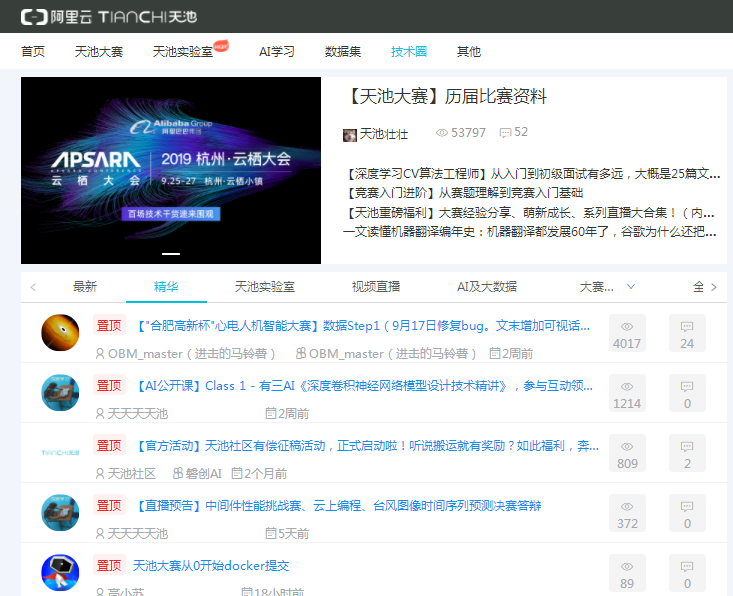Screen dimensions: 733x596
Task: Expand the 大赛... dropdown chevron
Action: point(631,287)
